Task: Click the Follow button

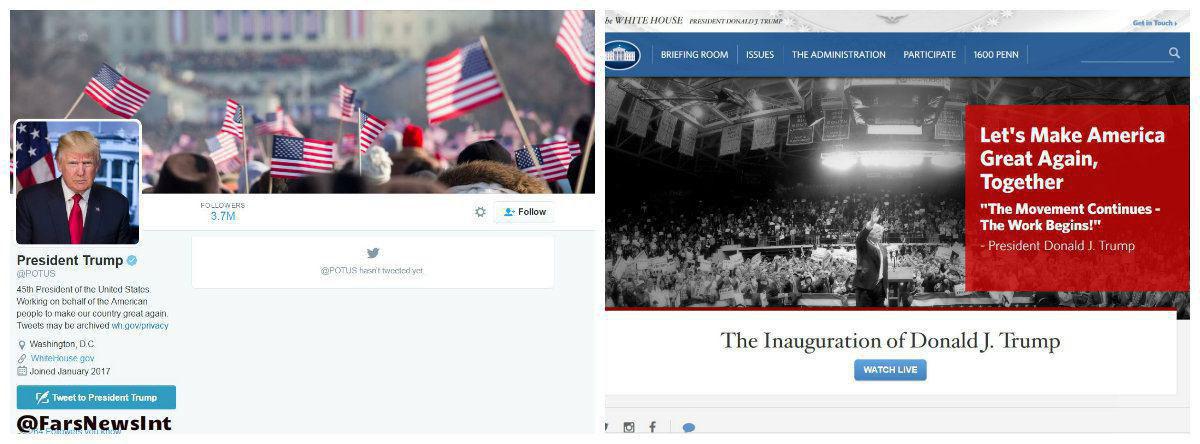Action: [x=524, y=212]
